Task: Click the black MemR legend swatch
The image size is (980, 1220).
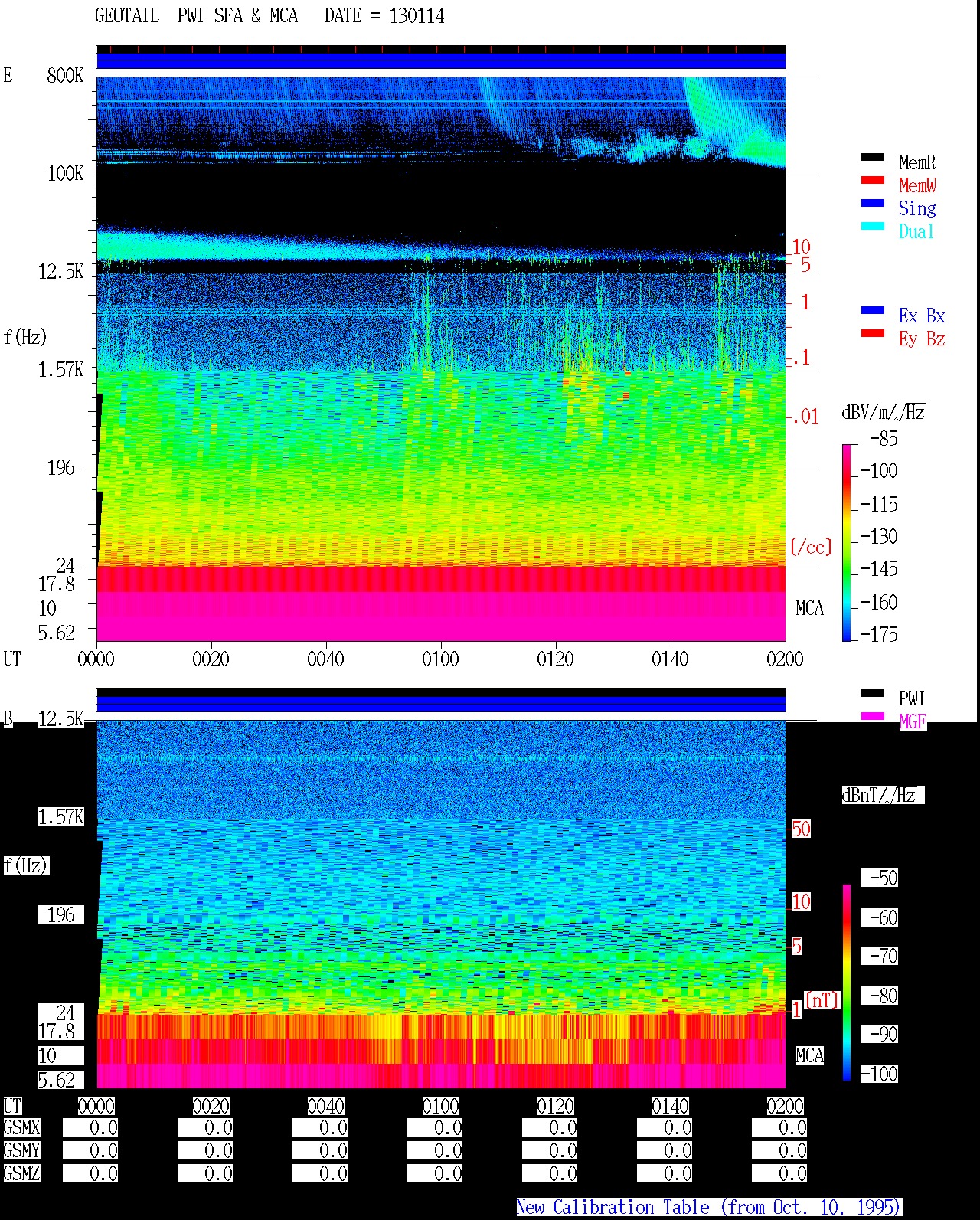Action: point(872,158)
